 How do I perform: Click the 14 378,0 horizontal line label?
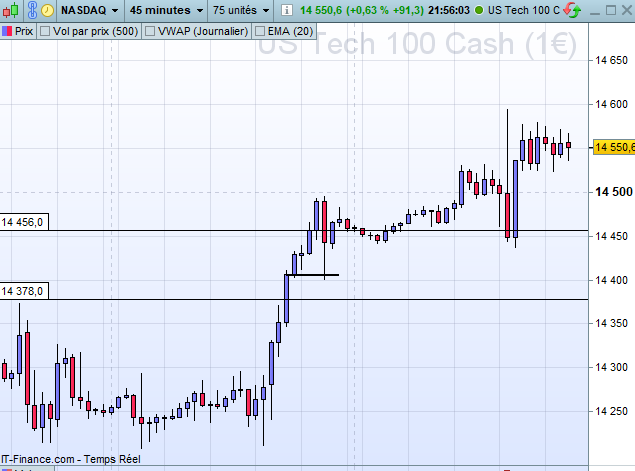[x=24, y=291]
